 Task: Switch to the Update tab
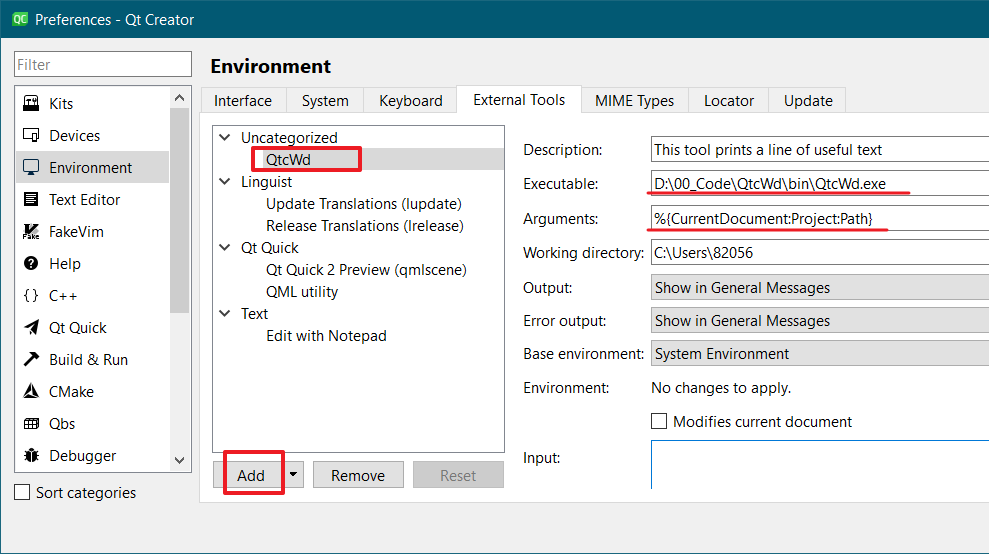click(x=808, y=100)
